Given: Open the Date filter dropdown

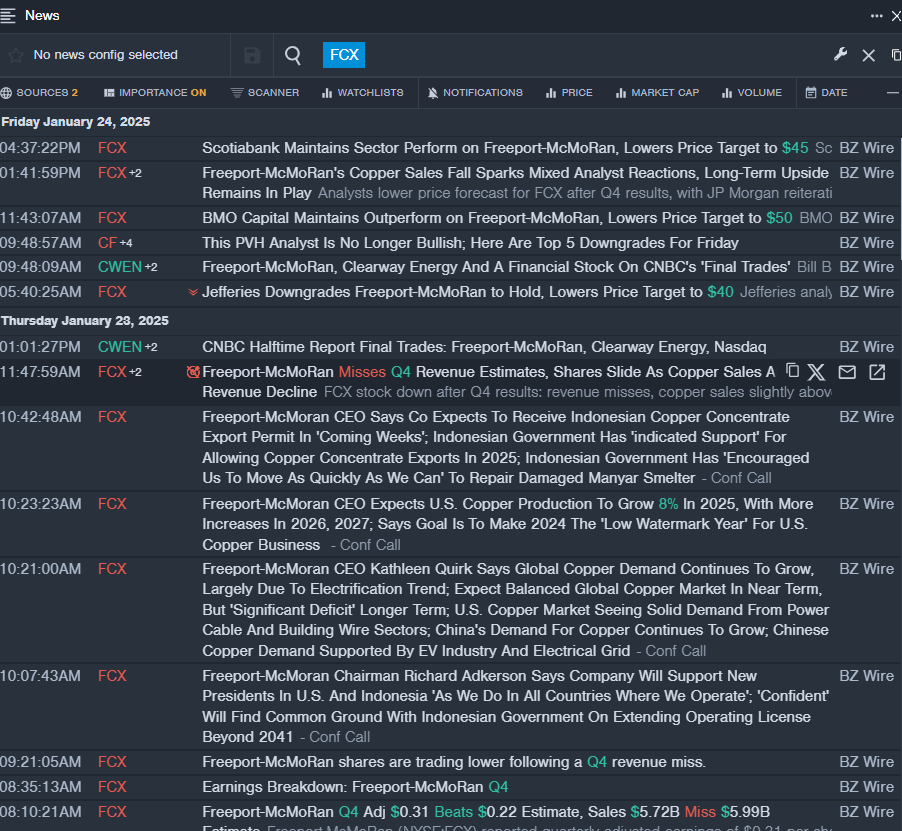Looking at the screenshot, I should 826,93.
